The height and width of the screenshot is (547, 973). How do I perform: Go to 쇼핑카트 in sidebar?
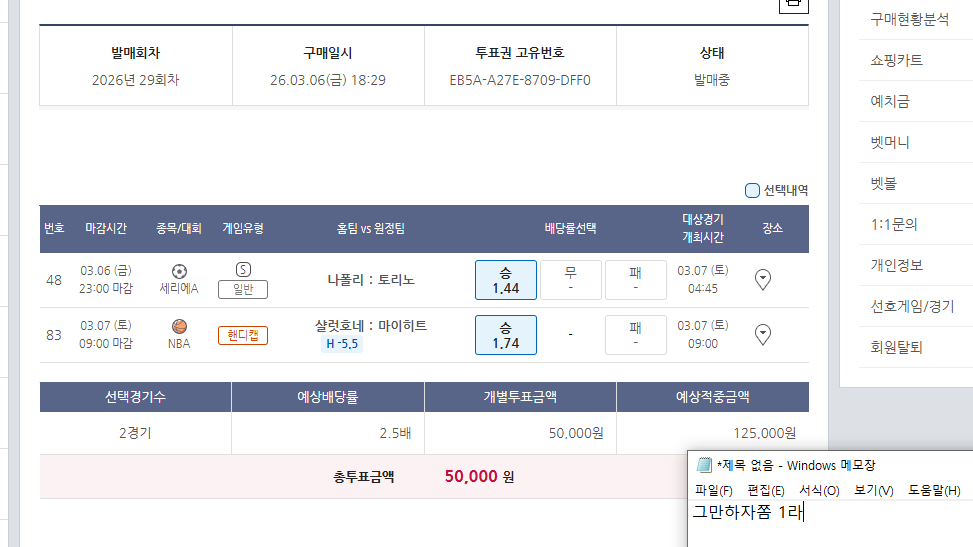click(x=896, y=60)
